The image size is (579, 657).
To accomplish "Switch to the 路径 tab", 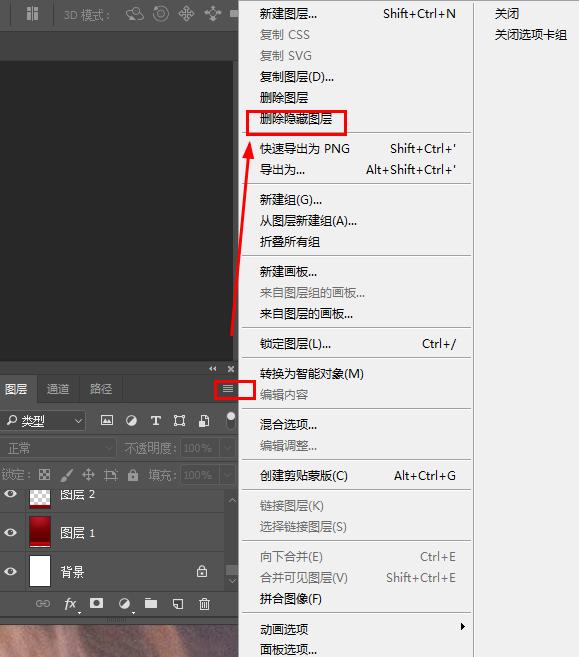I will coord(101,389).
